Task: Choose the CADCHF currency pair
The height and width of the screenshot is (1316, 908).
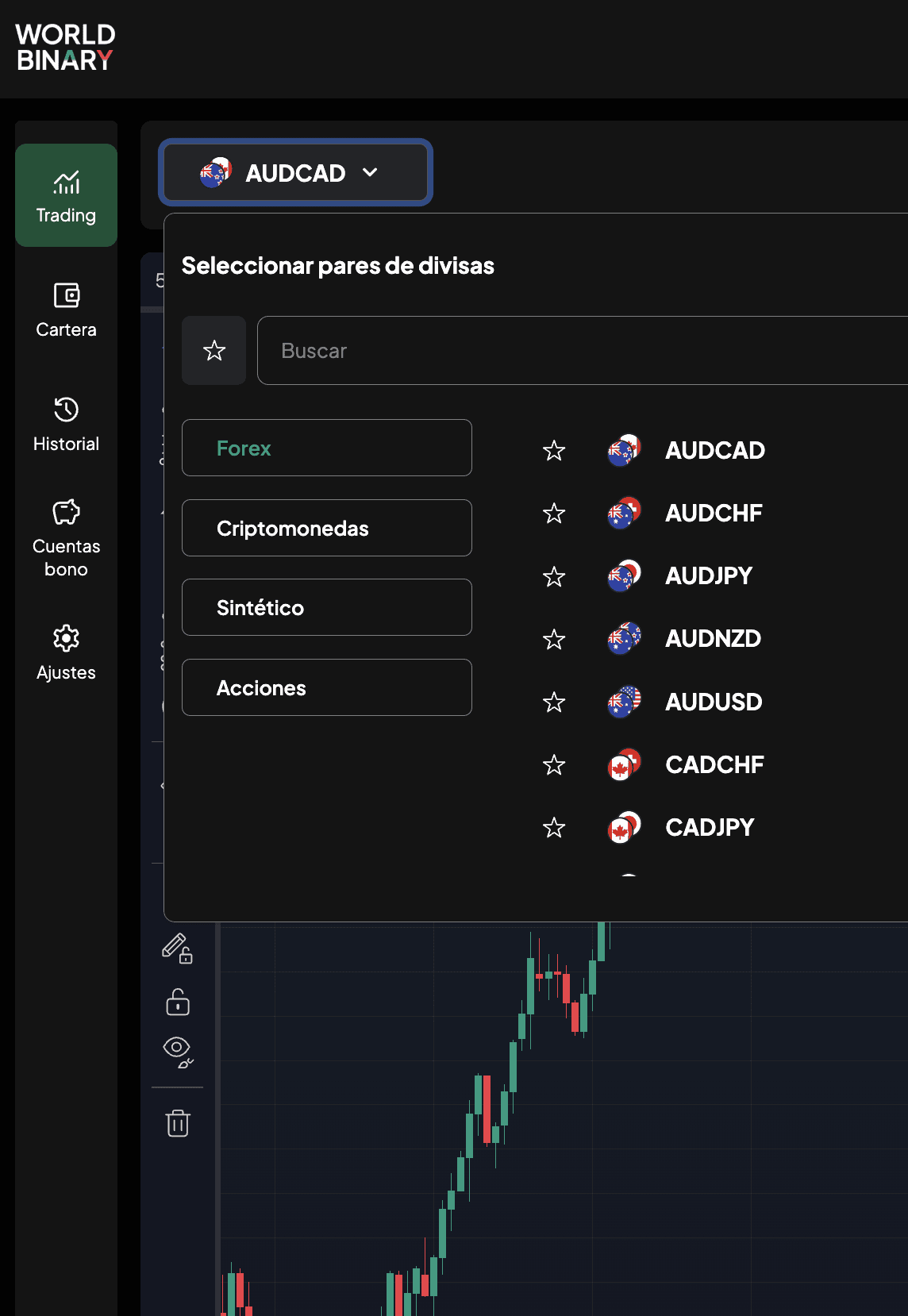Action: [x=714, y=765]
